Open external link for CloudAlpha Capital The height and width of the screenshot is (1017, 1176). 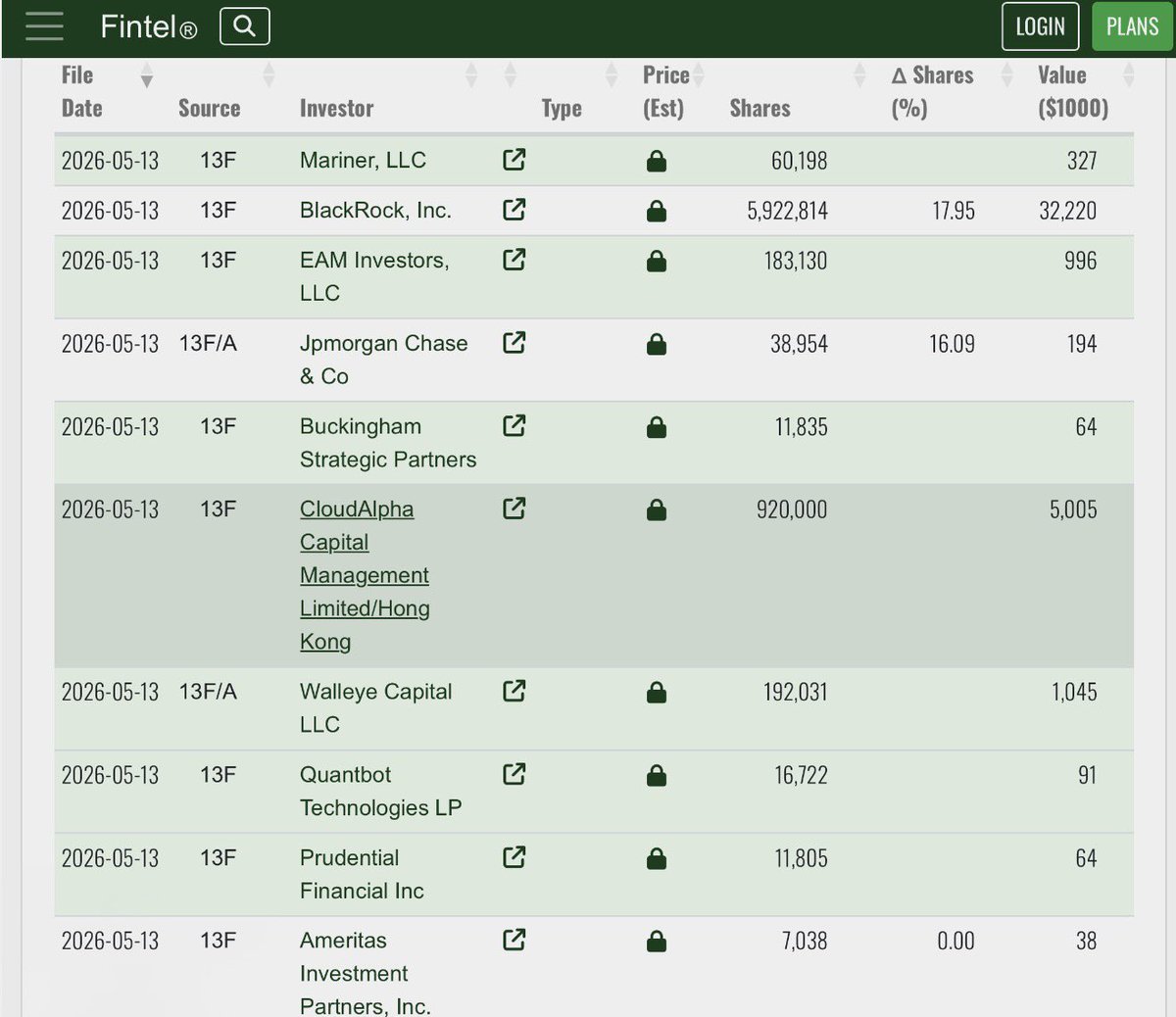point(514,508)
